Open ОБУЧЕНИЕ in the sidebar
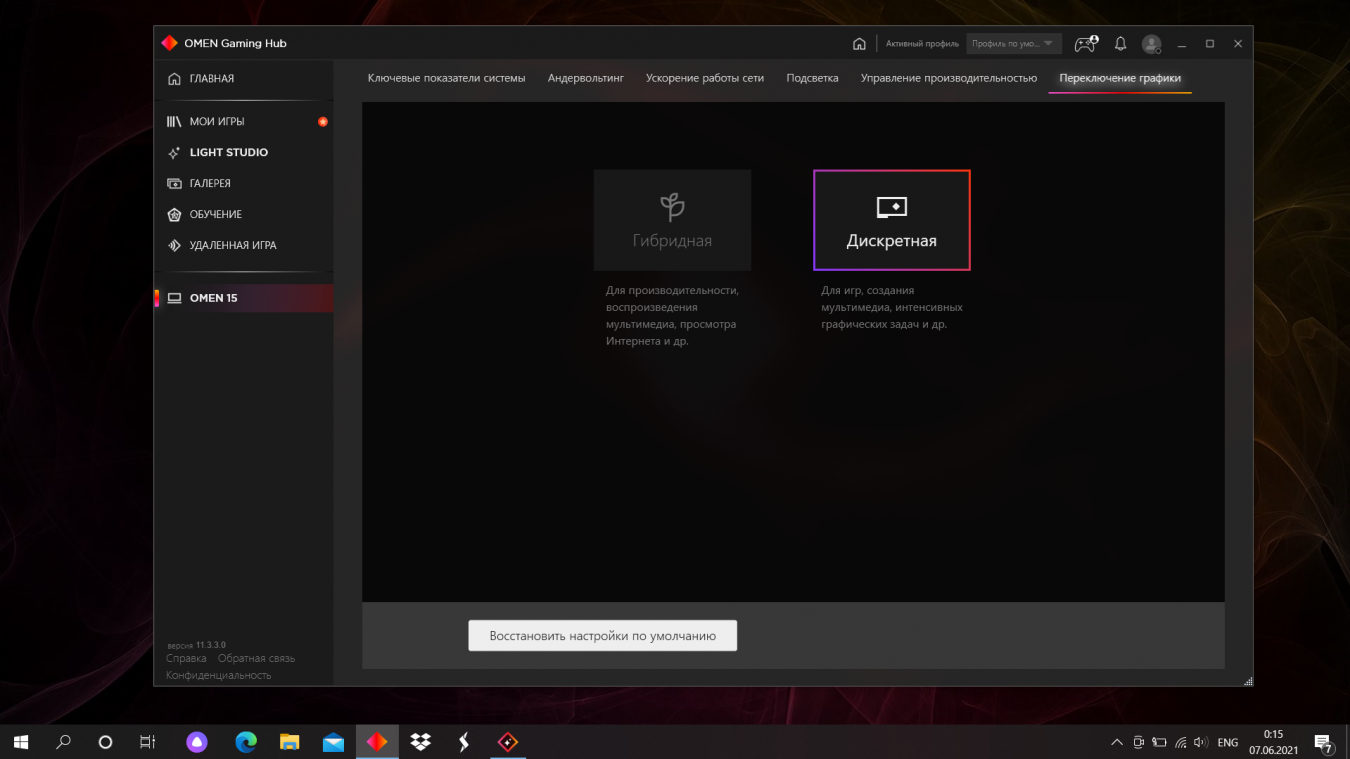 click(x=244, y=215)
